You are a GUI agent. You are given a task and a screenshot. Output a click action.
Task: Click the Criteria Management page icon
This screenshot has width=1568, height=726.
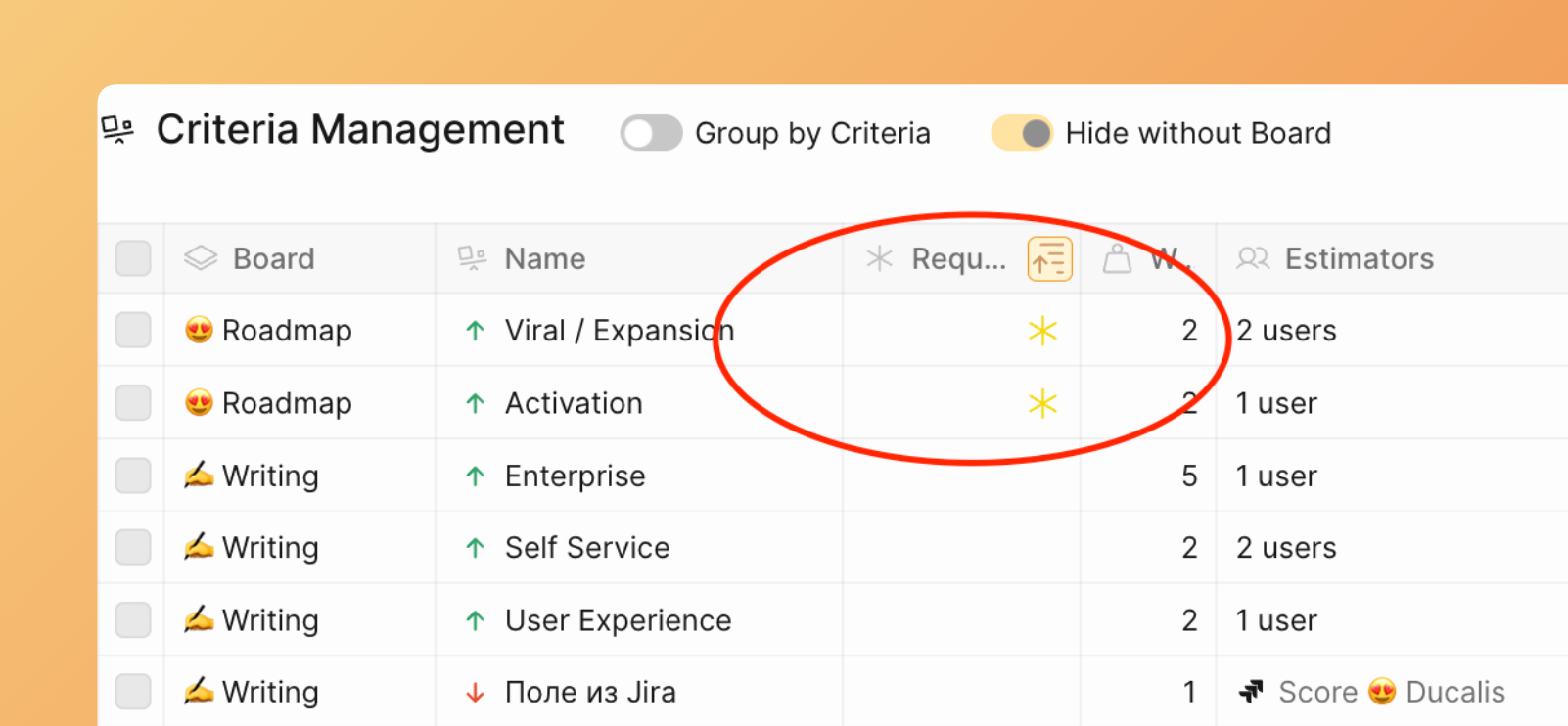pos(117,130)
